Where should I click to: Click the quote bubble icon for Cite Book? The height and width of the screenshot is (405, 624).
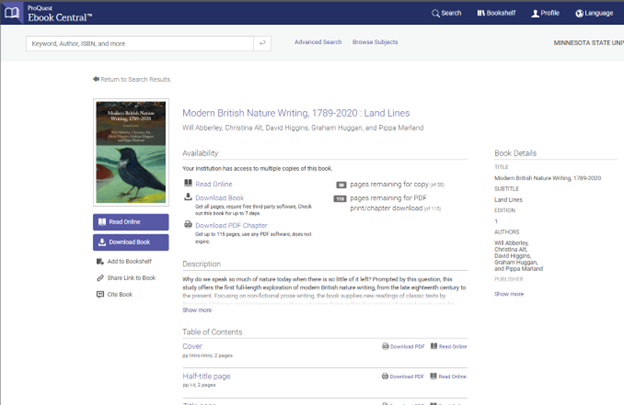pos(100,294)
